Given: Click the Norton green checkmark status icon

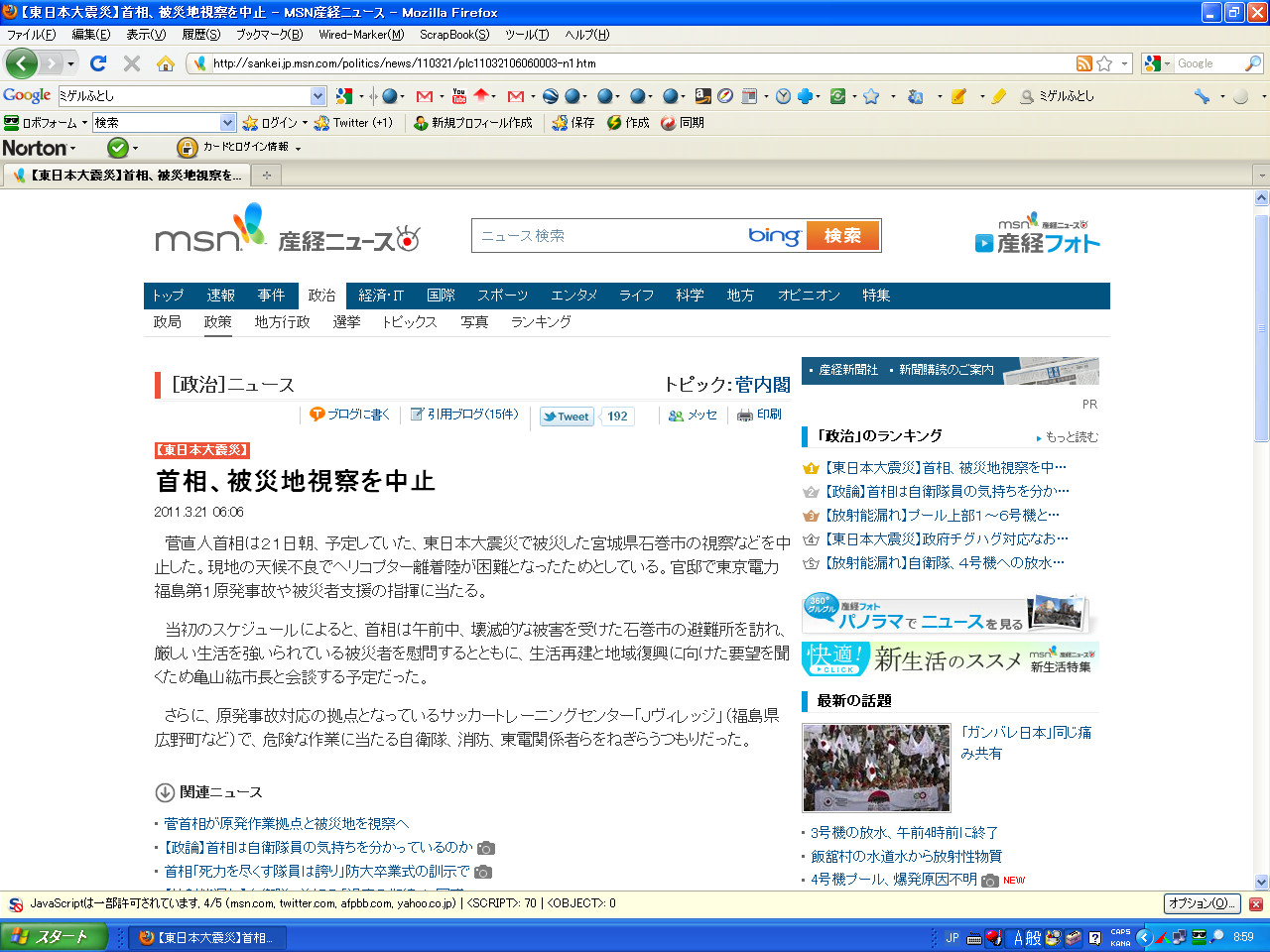Looking at the screenshot, I should 118,148.
